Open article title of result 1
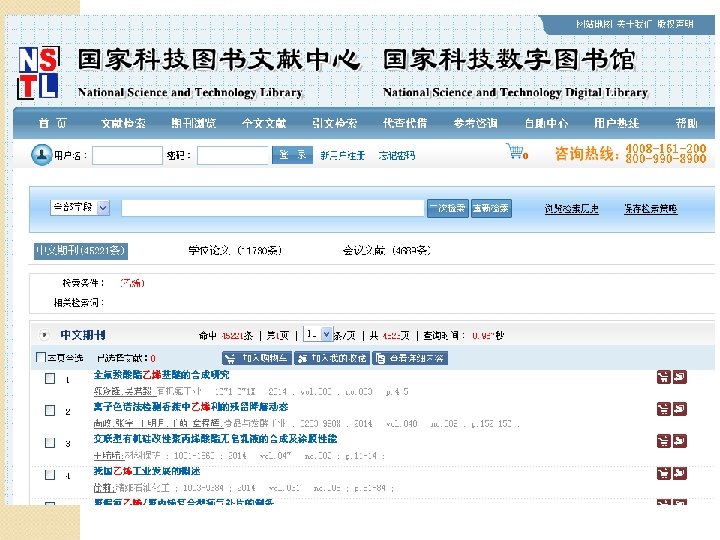720x540 pixels. [161, 375]
